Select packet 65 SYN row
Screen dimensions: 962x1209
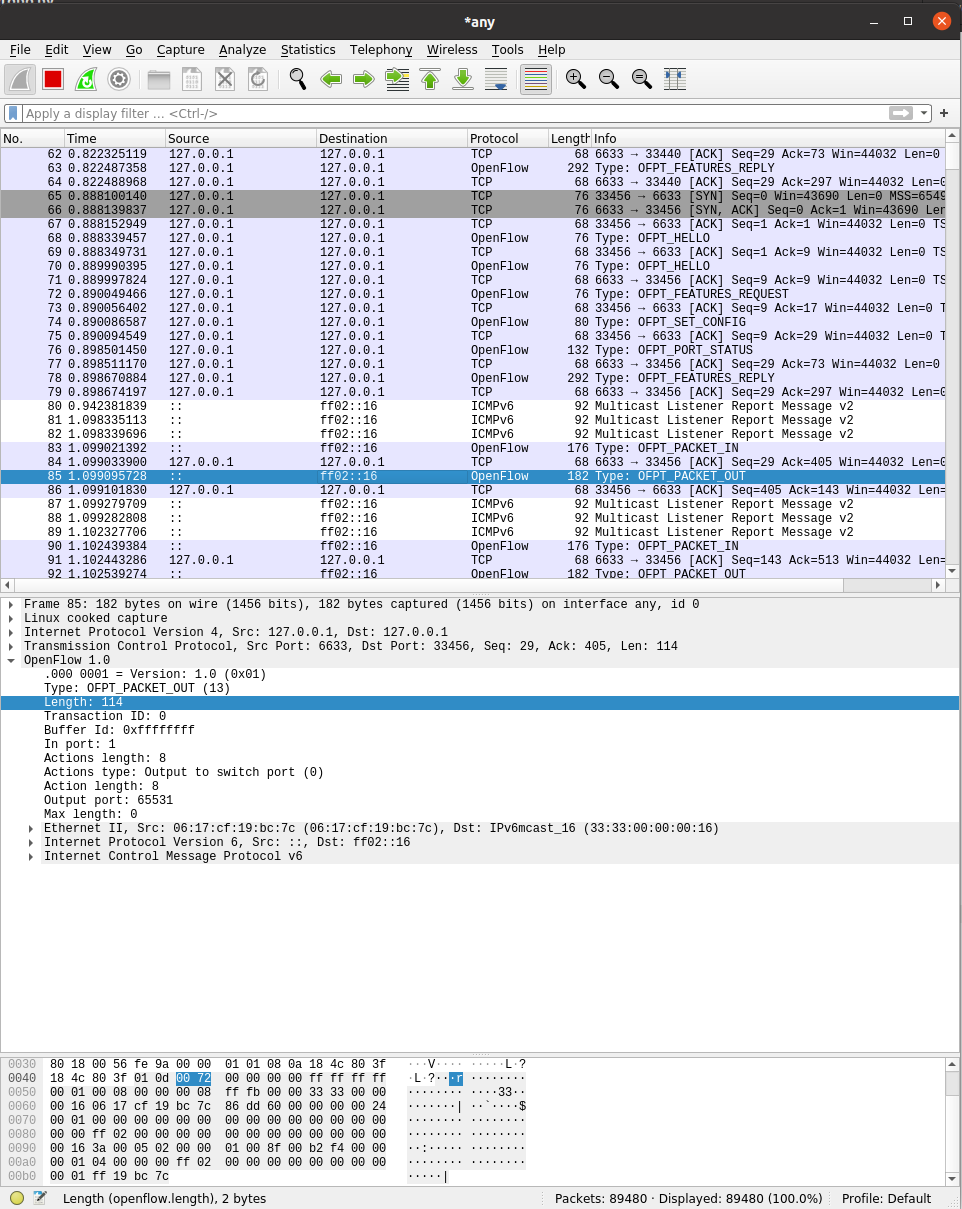point(473,196)
